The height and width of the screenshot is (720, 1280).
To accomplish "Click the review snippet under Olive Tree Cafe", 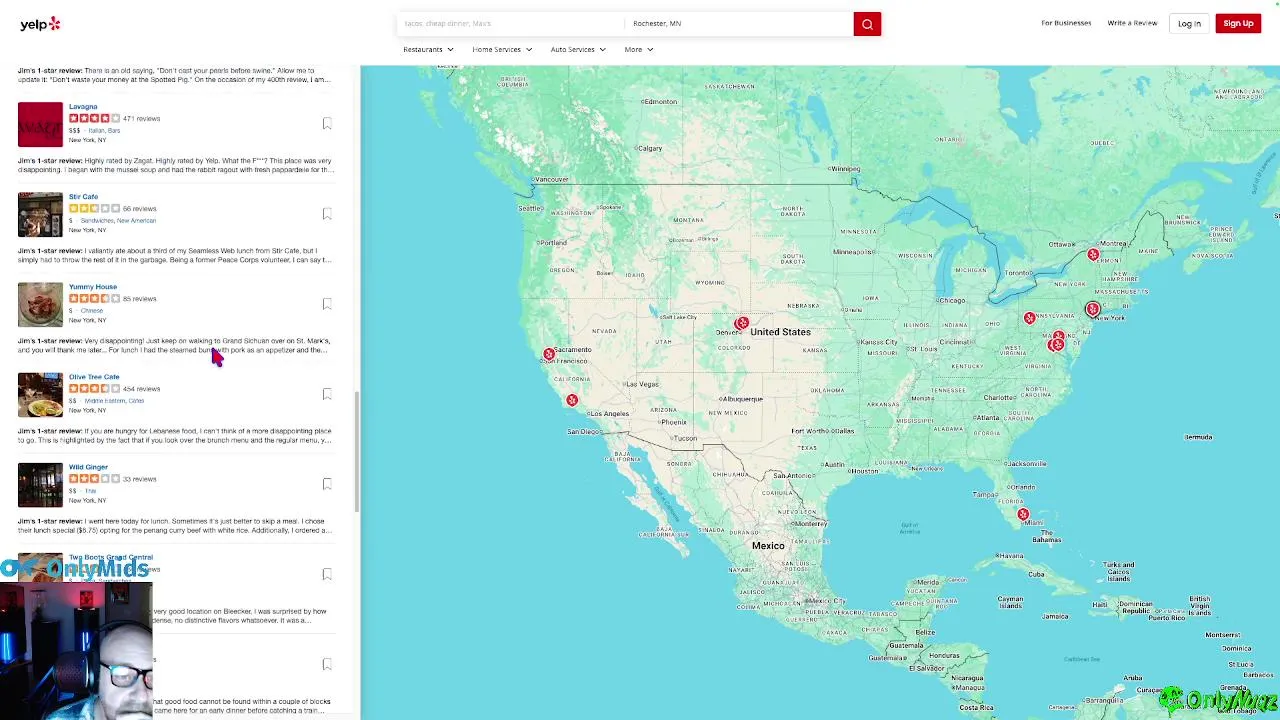I will pyautogui.click(x=175, y=435).
